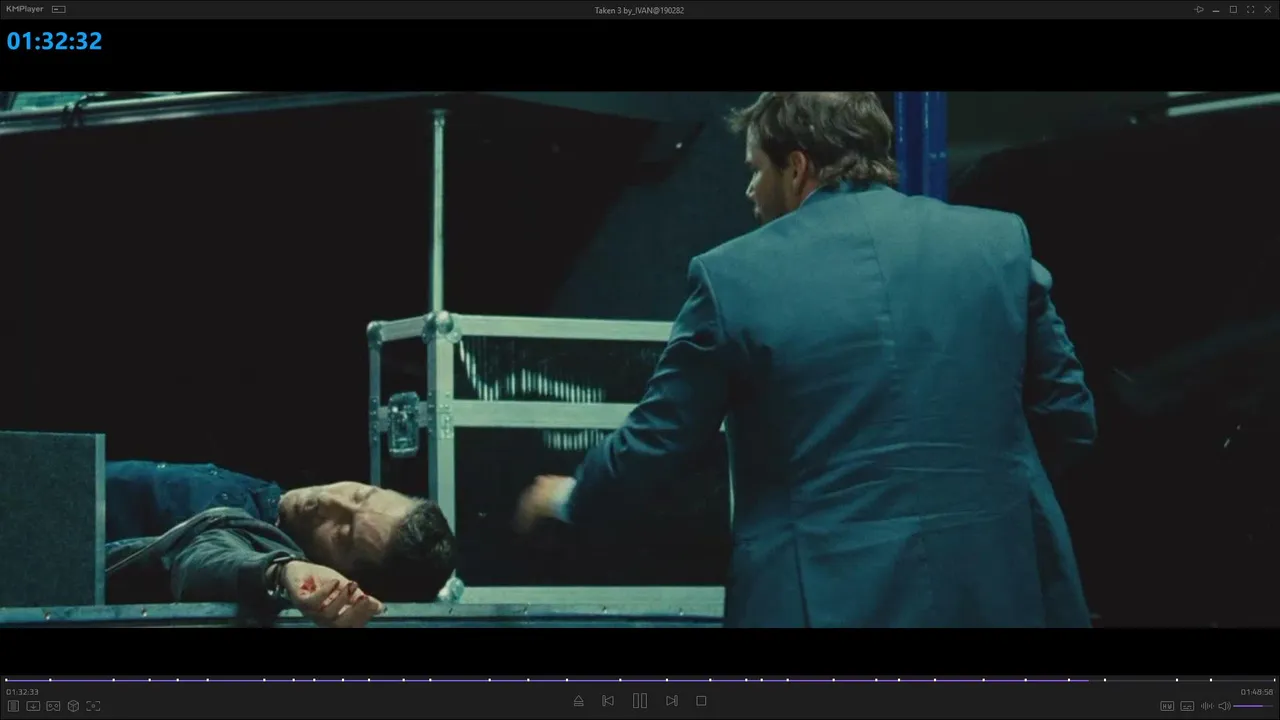Mute the volume speaker icon

point(1224,706)
